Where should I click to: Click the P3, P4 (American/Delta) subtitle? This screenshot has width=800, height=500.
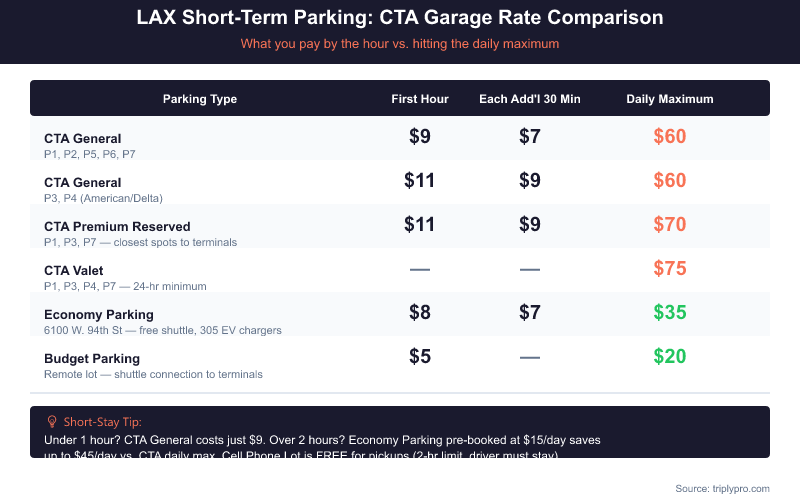(103, 198)
